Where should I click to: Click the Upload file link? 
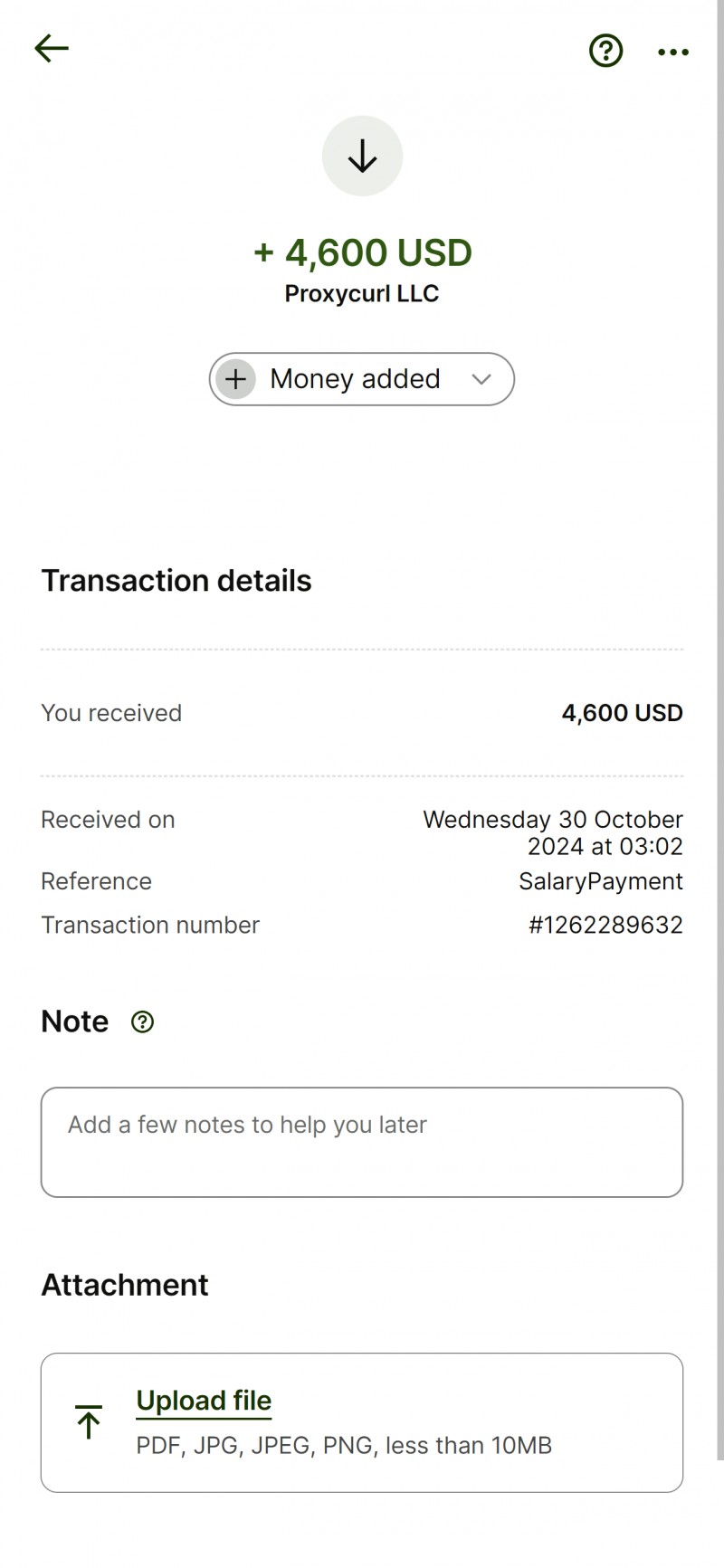pos(204,1401)
